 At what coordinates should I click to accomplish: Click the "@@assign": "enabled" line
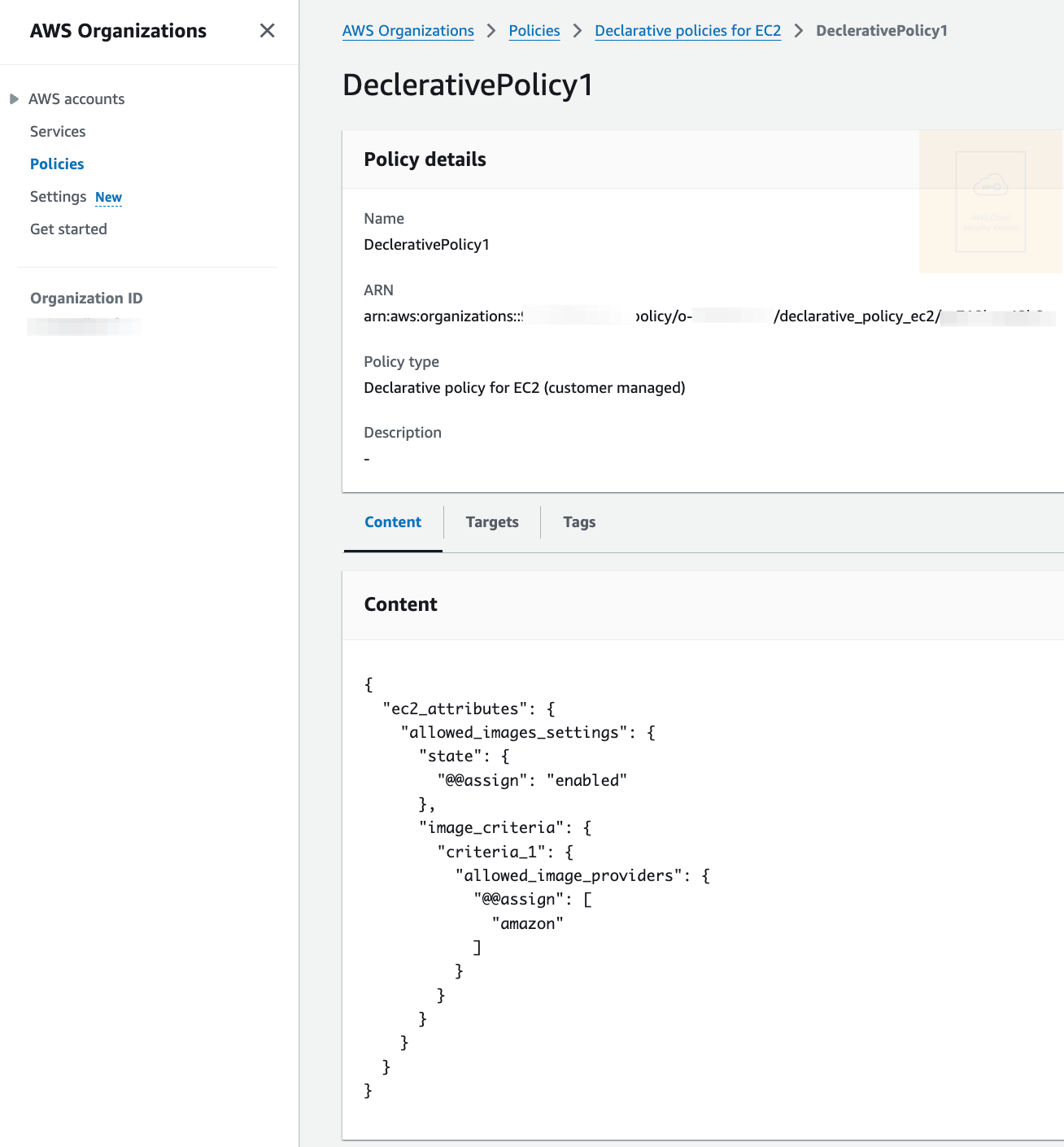(532, 780)
